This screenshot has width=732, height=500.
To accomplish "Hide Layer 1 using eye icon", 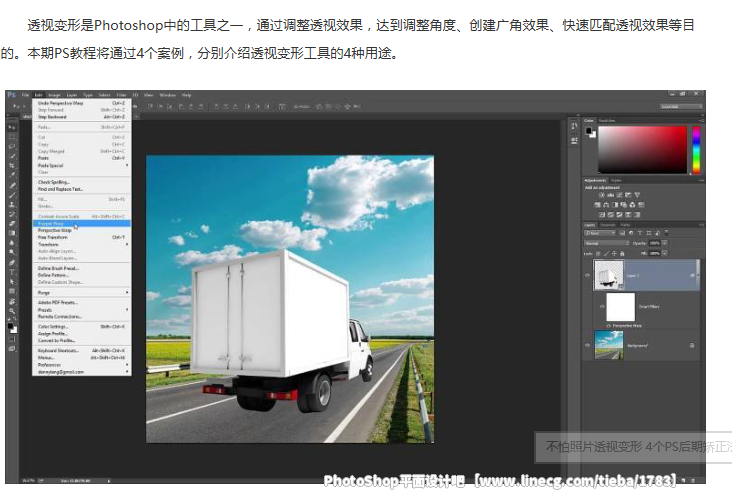I will coord(588,275).
